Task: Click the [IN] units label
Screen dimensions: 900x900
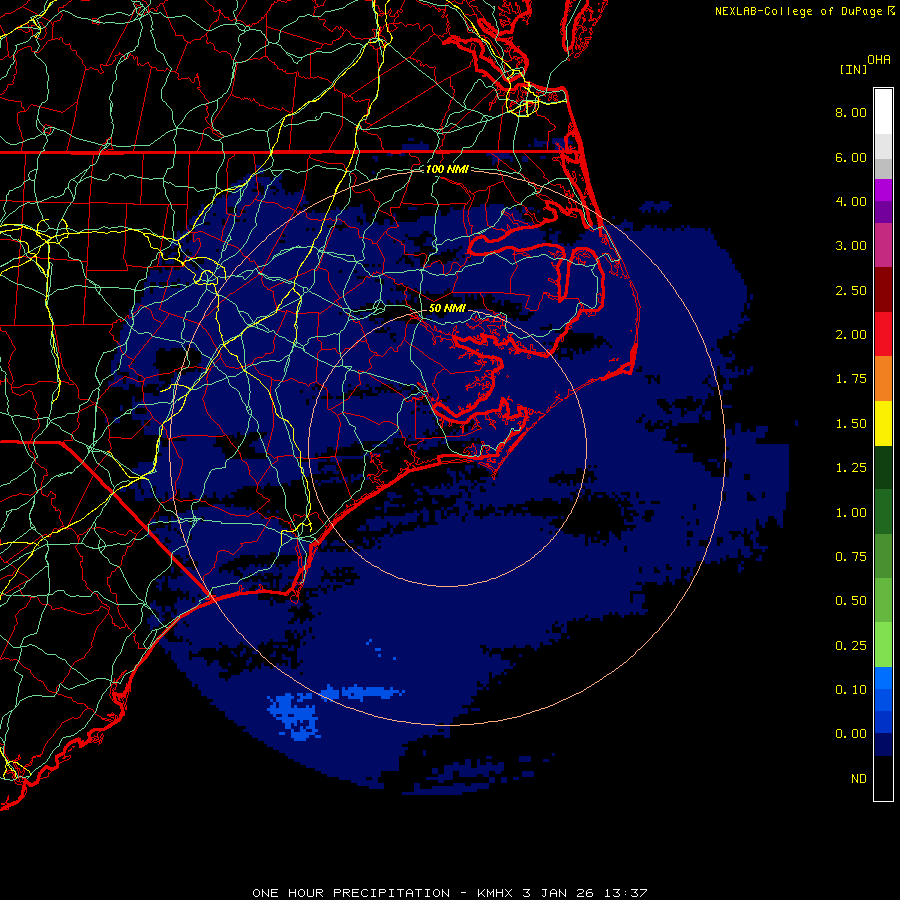Action: tap(853, 69)
